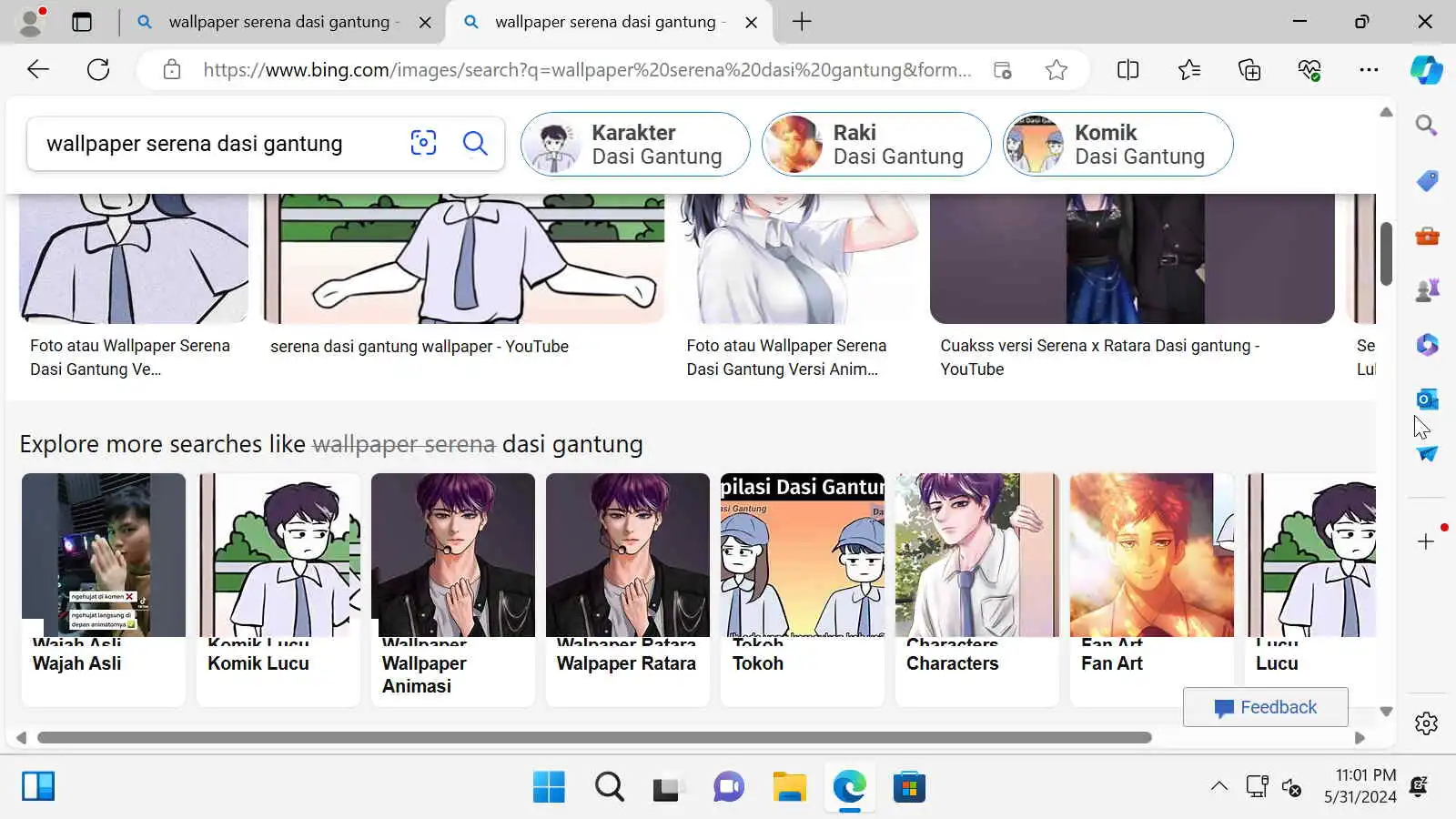Screen dimensions: 1456x819
Task: Open the browser profile avatar
Action: (32, 22)
